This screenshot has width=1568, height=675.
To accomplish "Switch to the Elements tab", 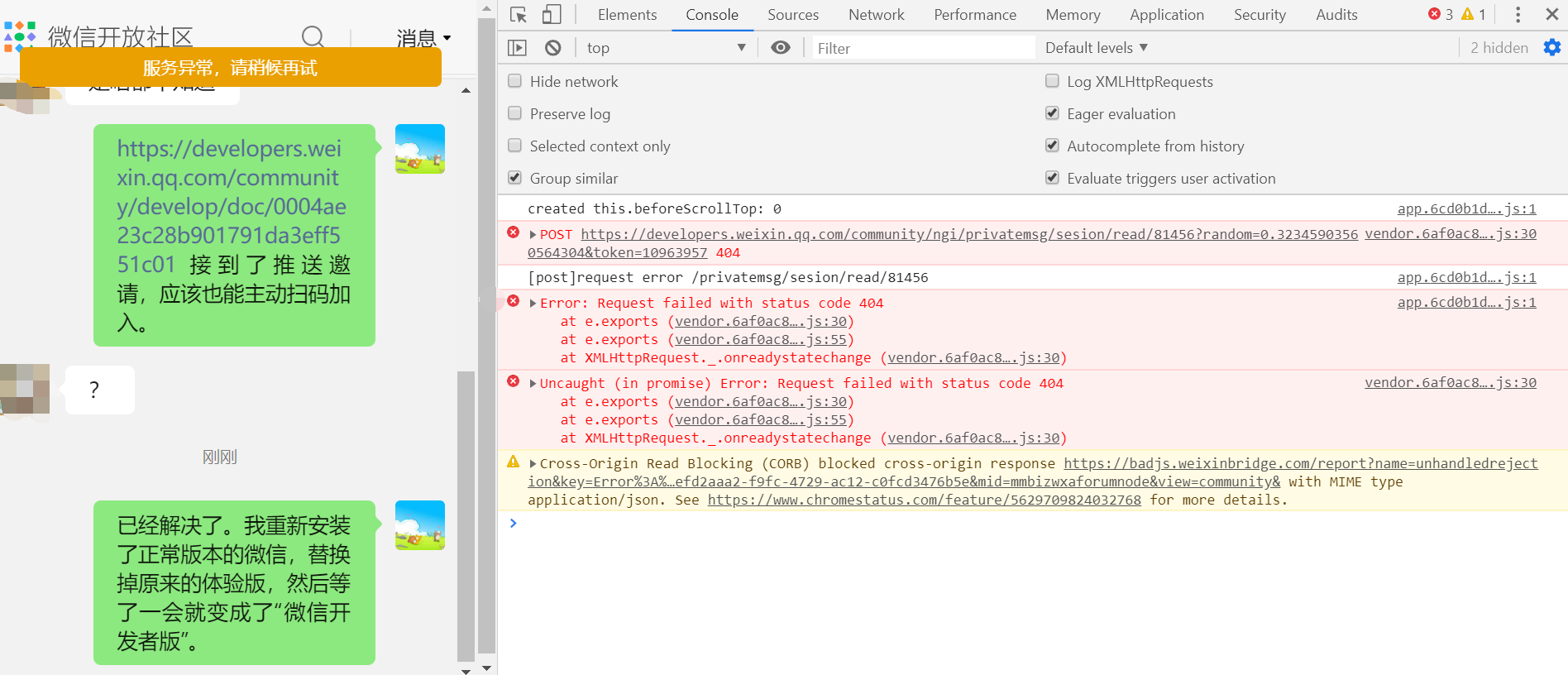I will pos(627,15).
